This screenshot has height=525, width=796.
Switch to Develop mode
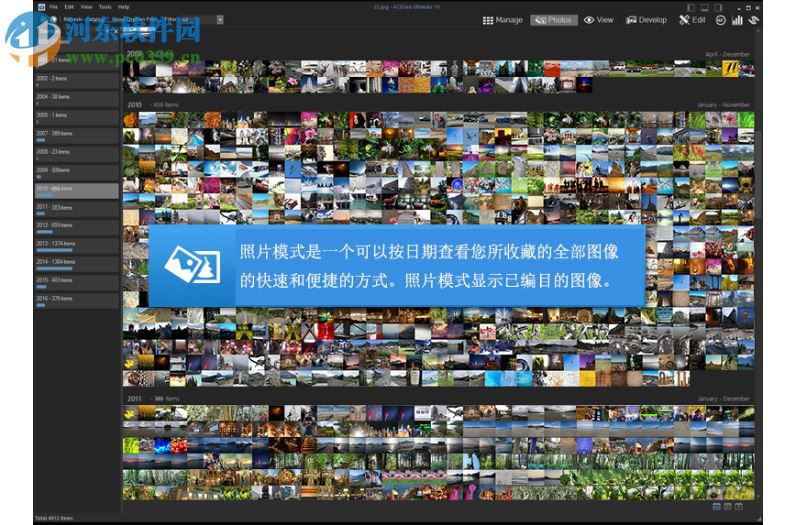pyautogui.click(x=646, y=20)
